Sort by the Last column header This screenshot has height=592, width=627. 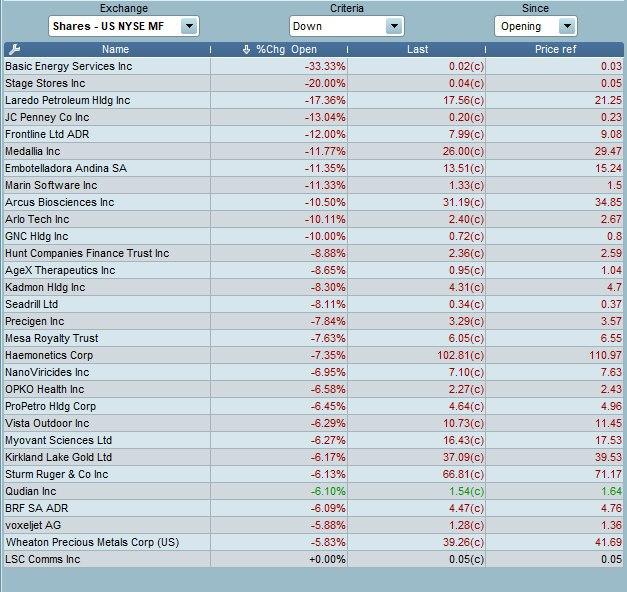tap(417, 50)
